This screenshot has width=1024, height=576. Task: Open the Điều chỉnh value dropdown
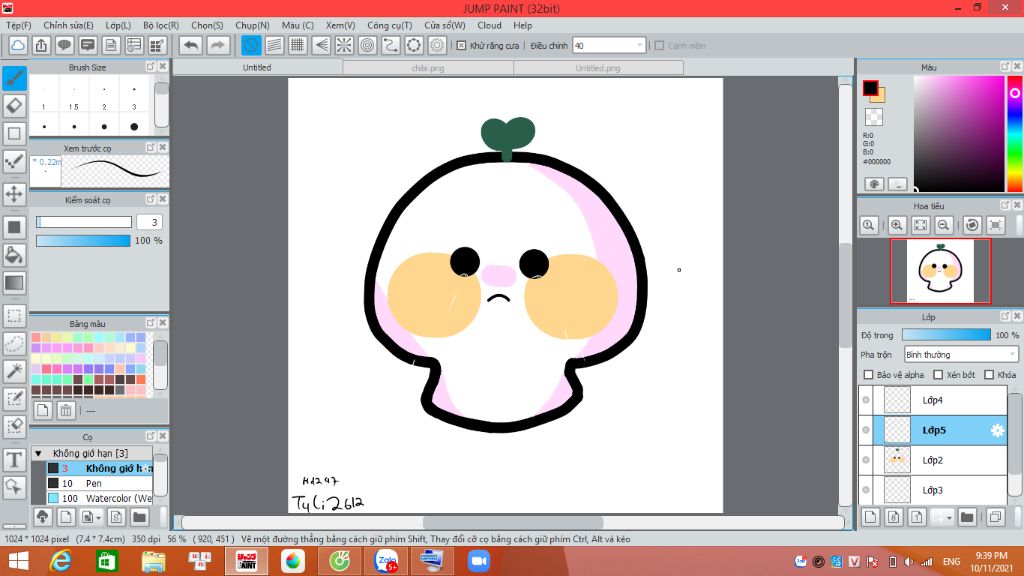[640, 45]
